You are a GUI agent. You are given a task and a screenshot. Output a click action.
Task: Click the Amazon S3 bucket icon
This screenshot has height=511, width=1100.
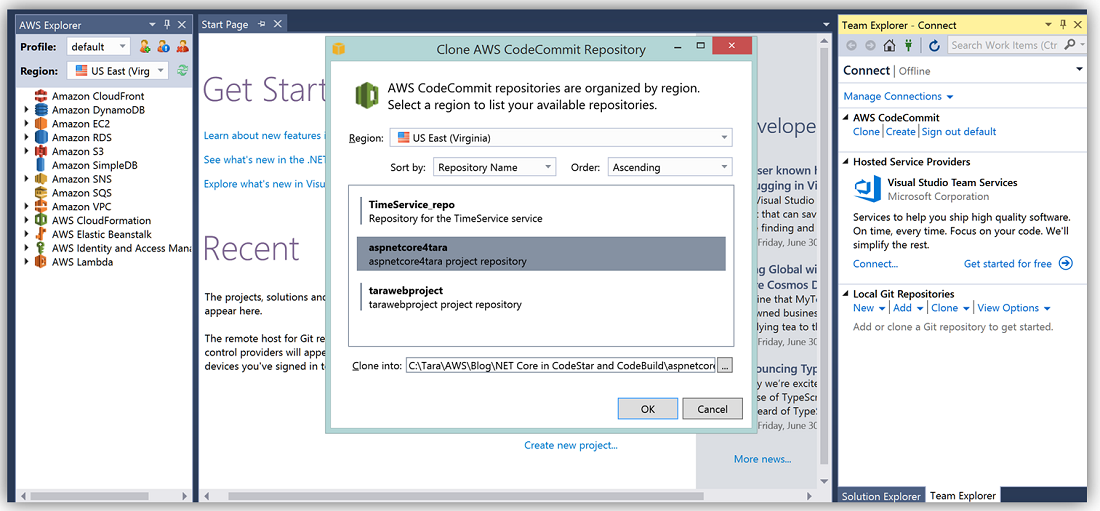click(41, 152)
